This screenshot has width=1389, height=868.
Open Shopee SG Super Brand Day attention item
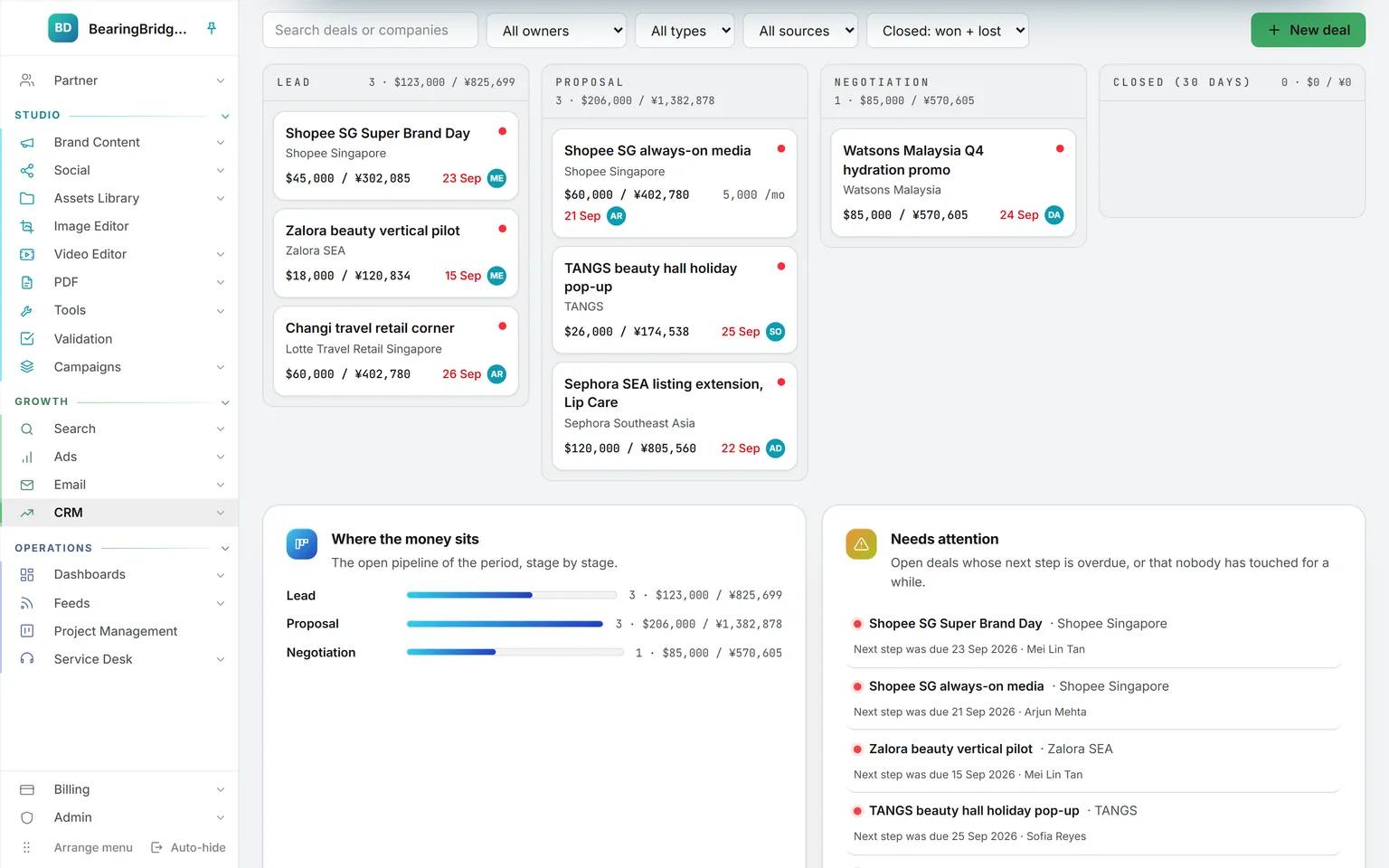pyautogui.click(x=1093, y=636)
